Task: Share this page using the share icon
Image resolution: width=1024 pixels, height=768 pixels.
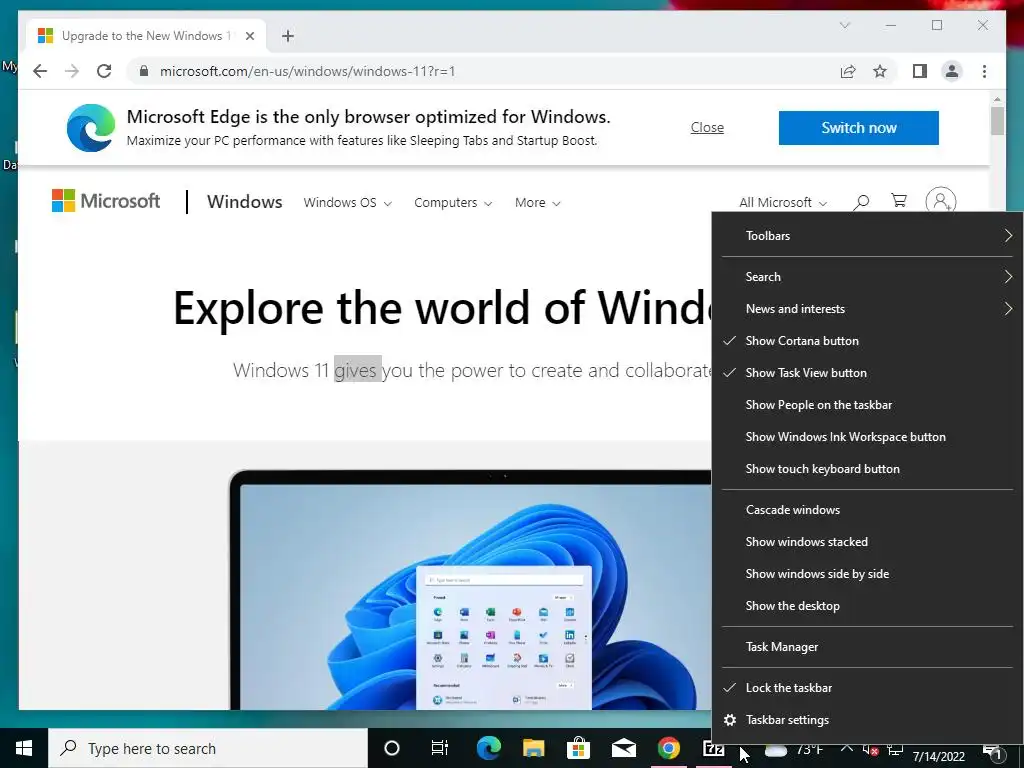Action: (848, 71)
